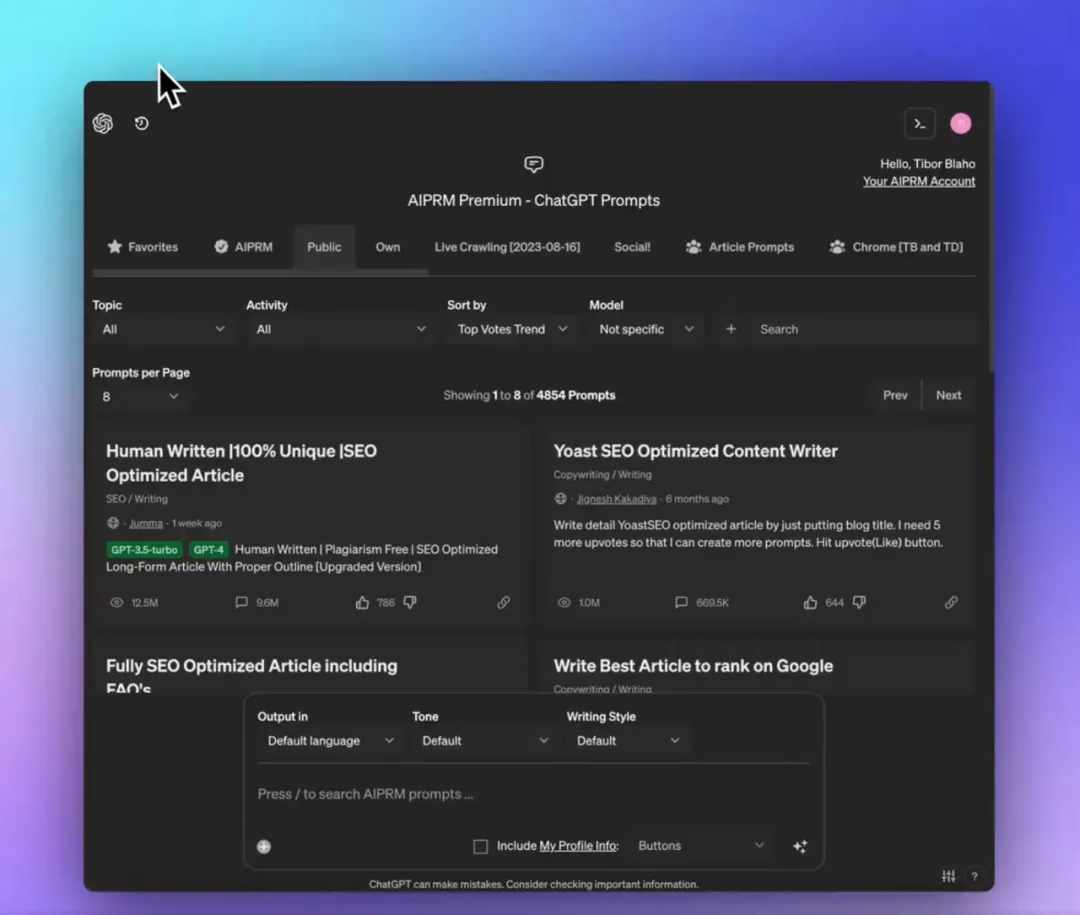Click the round plus attach icon
Viewport: 1080px width, 915px height.
click(x=264, y=847)
